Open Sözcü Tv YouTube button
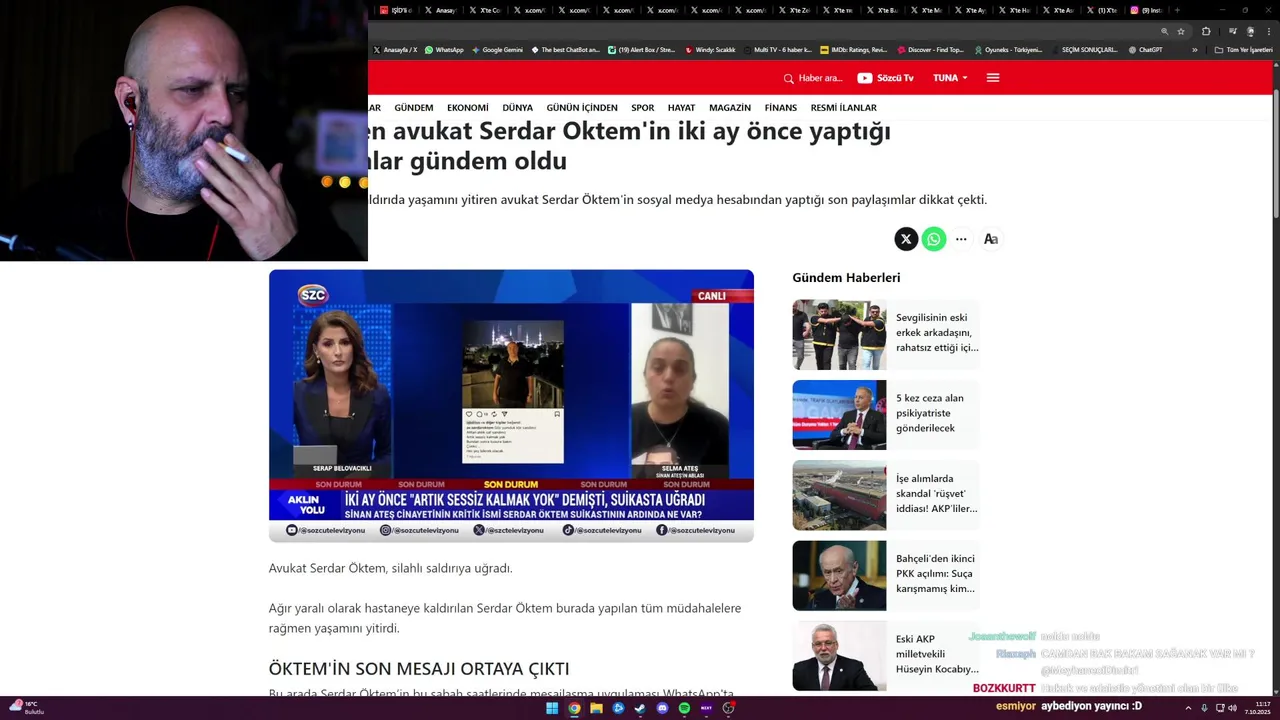Image resolution: width=1280 pixels, height=720 pixels. (x=885, y=78)
